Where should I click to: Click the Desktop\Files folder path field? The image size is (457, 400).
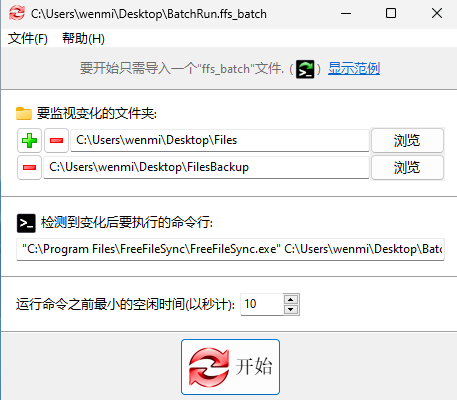pos(220,140)
